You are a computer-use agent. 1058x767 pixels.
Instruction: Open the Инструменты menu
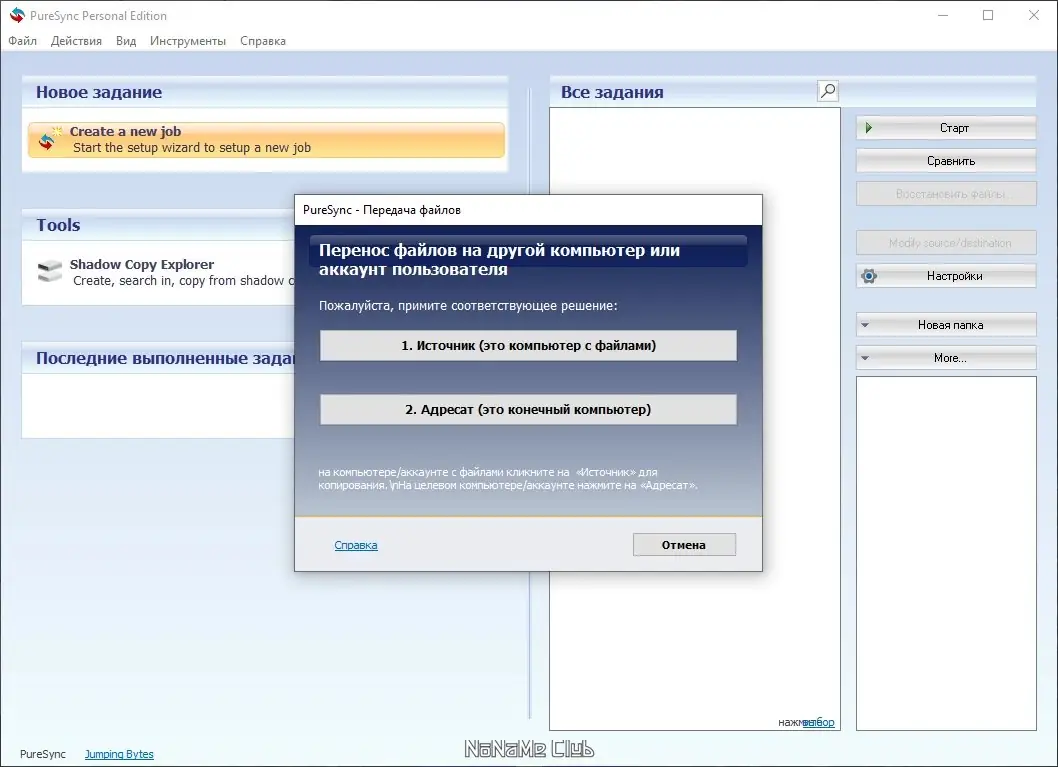(x=188, y=41)
